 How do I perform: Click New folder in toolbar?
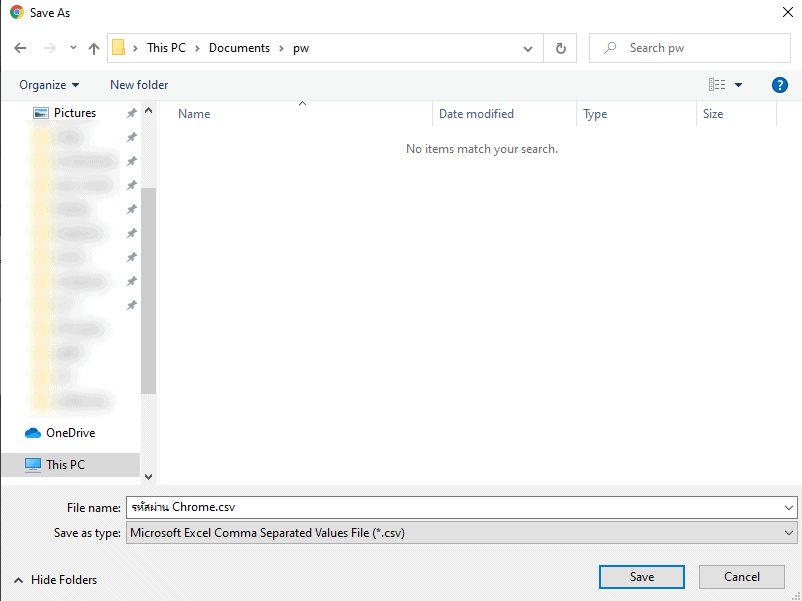coord(139,85)
